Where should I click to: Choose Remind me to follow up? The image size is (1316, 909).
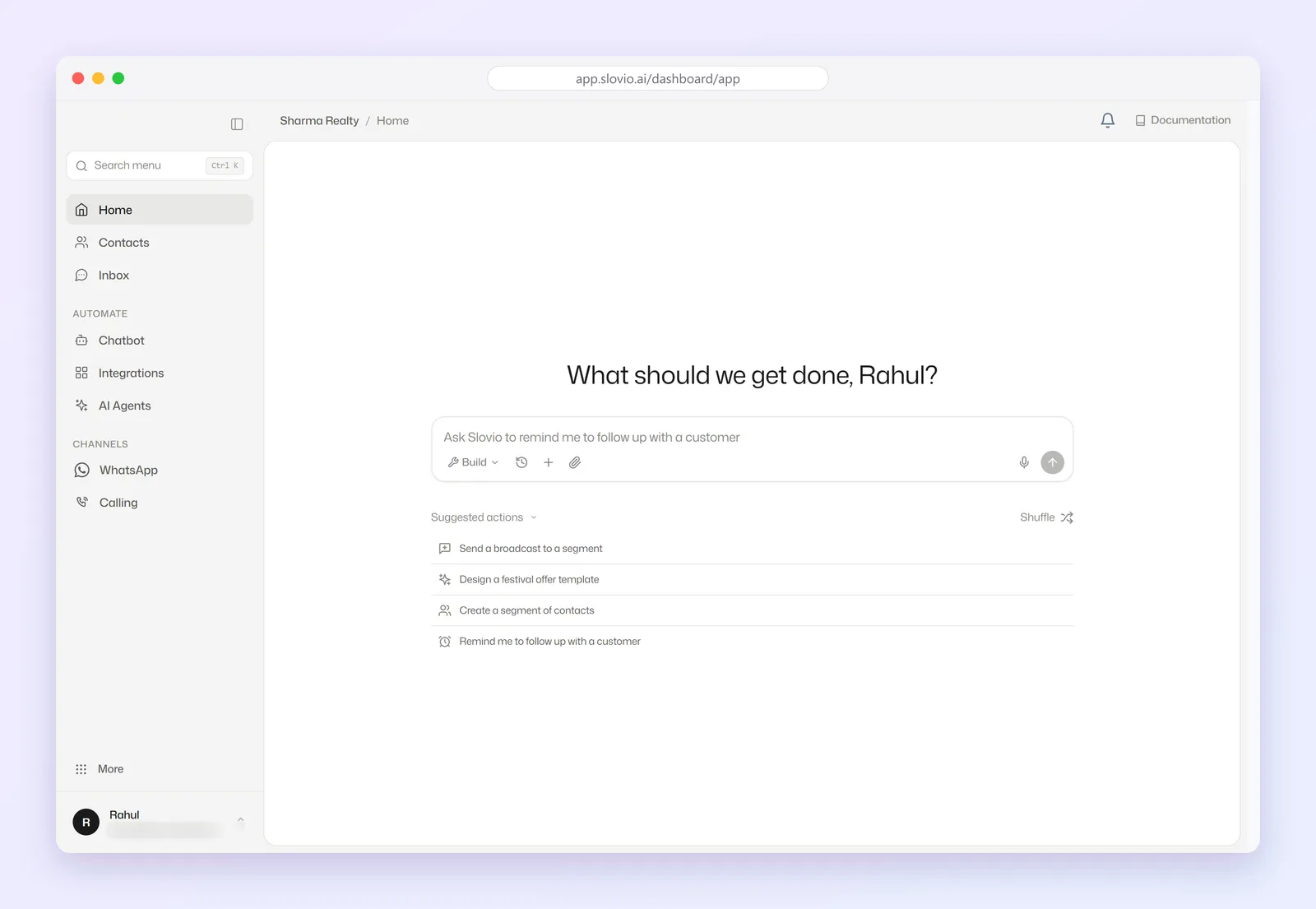752,642
